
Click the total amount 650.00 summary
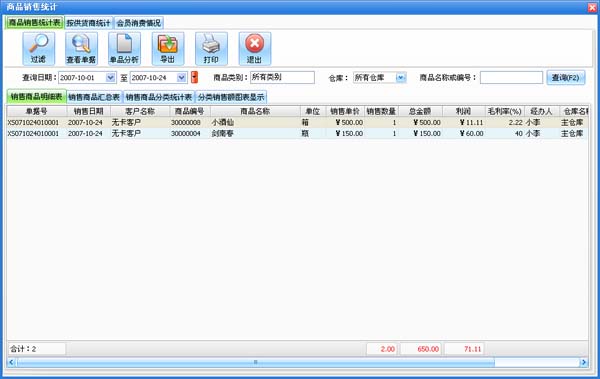421,349
